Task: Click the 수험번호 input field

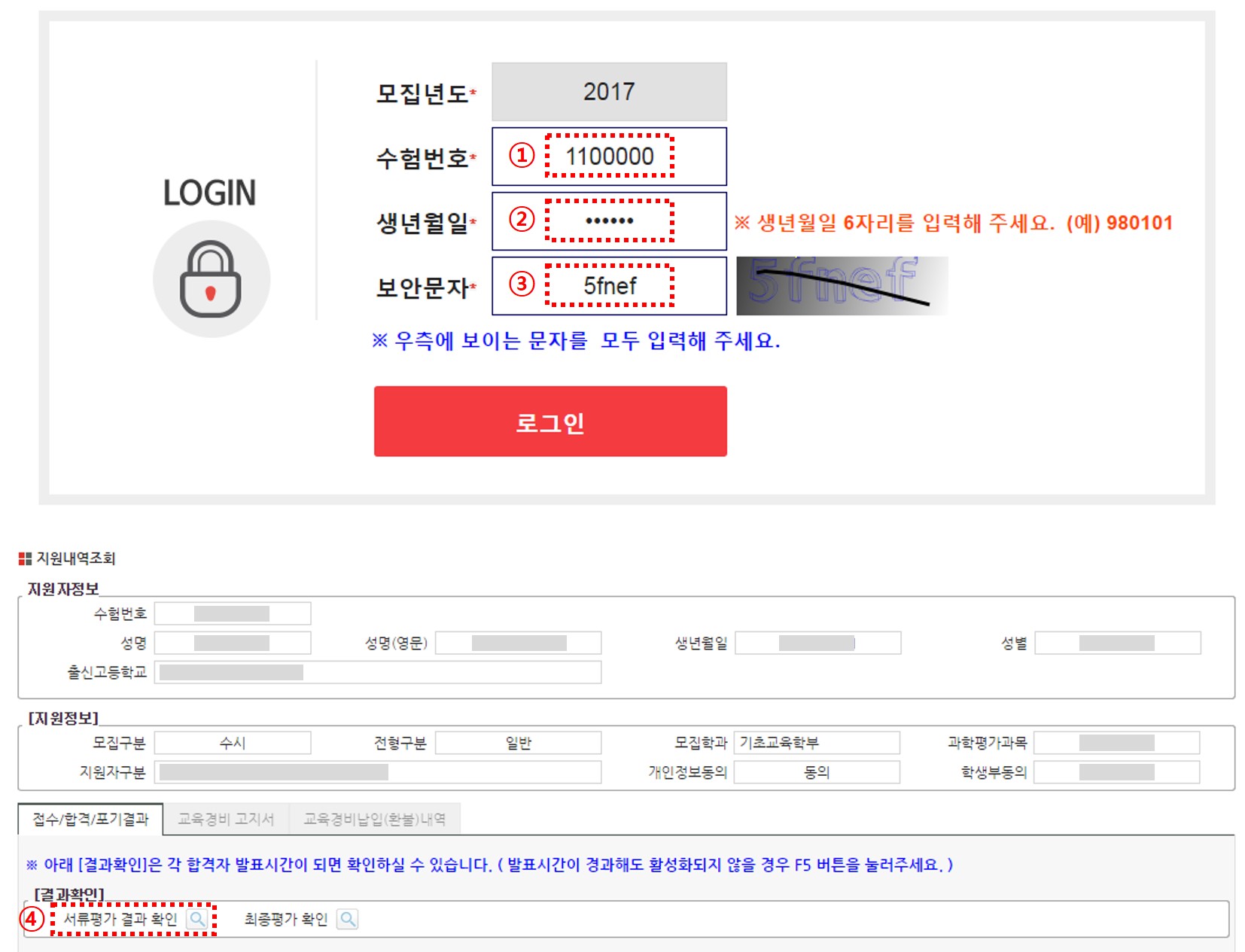Action: 609,157
